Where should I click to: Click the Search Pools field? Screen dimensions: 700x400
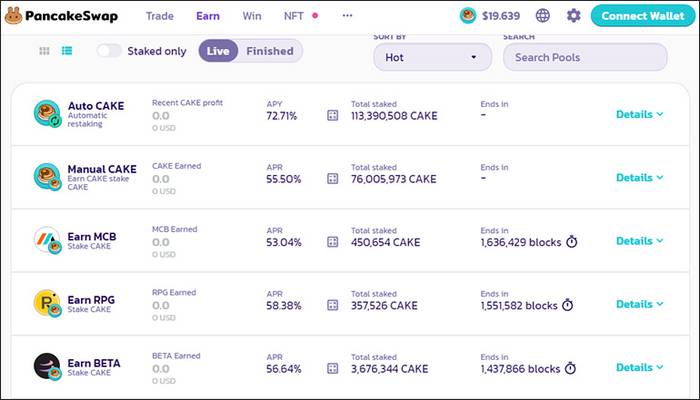pyautogui.click(x=585, y=57)
